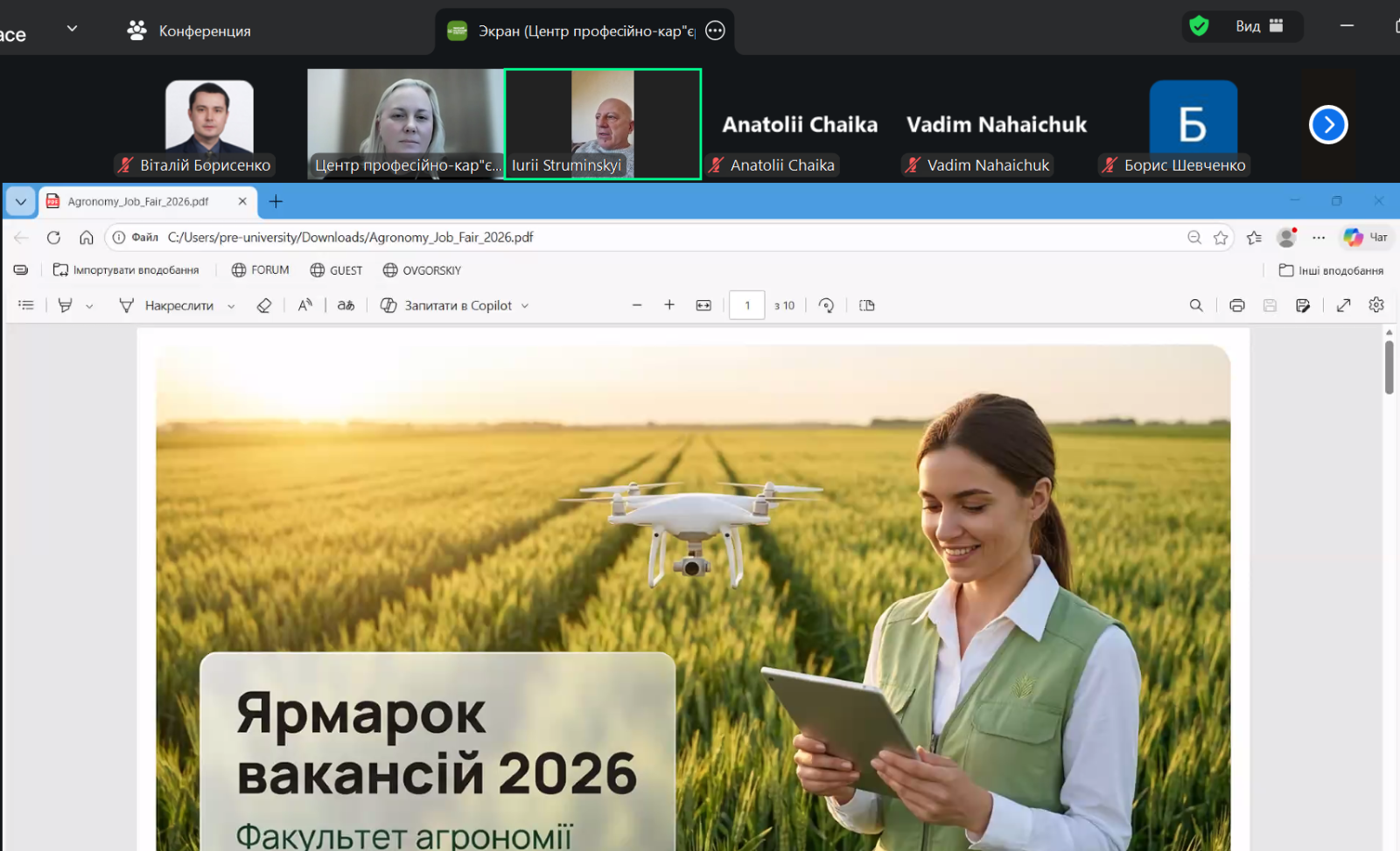Show next participants with blue arrow button
Image resolution: width=1400 pixels, height=851 pixels.
(1327, 125)
